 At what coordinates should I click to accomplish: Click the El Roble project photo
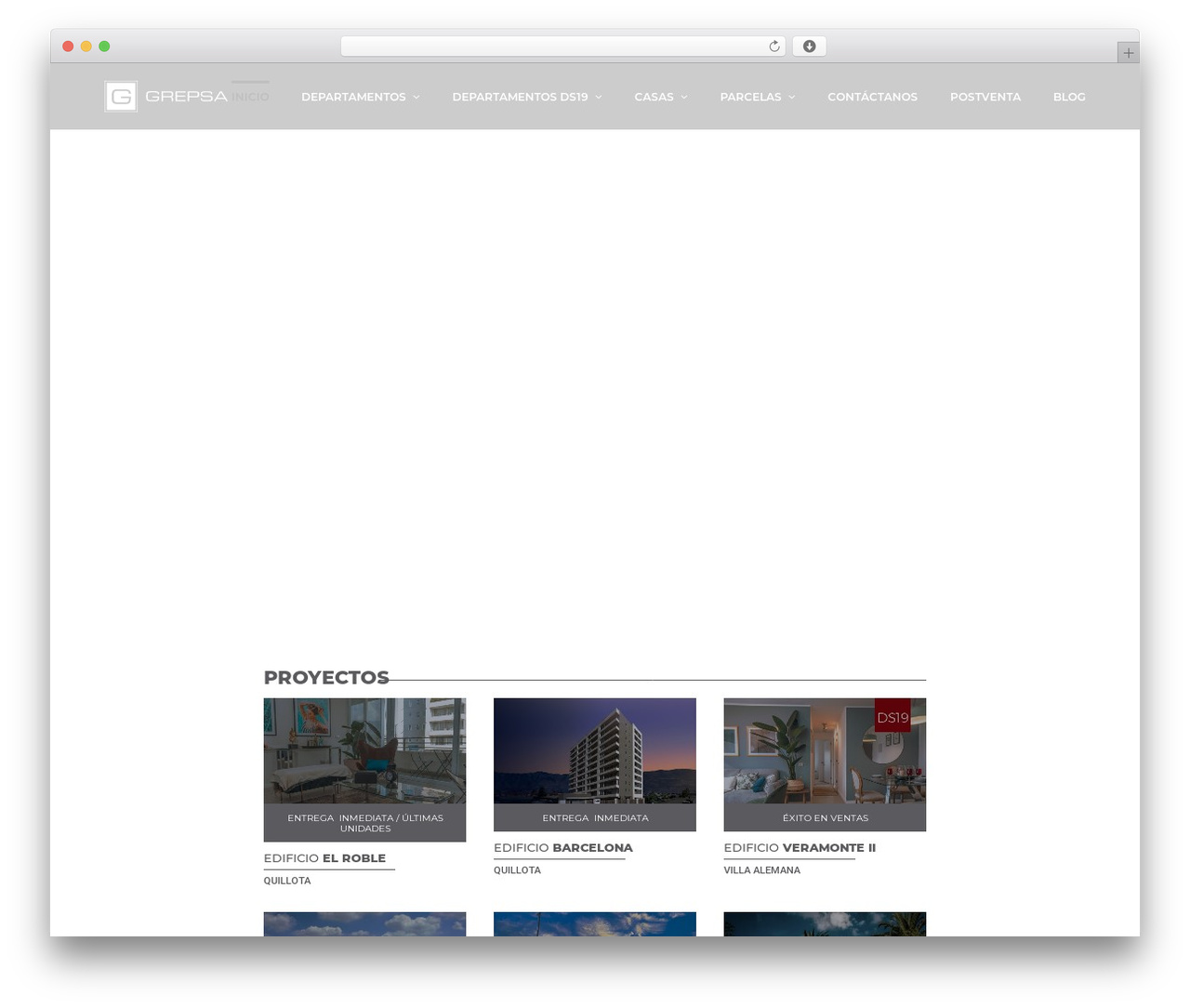tap(364, 750)
